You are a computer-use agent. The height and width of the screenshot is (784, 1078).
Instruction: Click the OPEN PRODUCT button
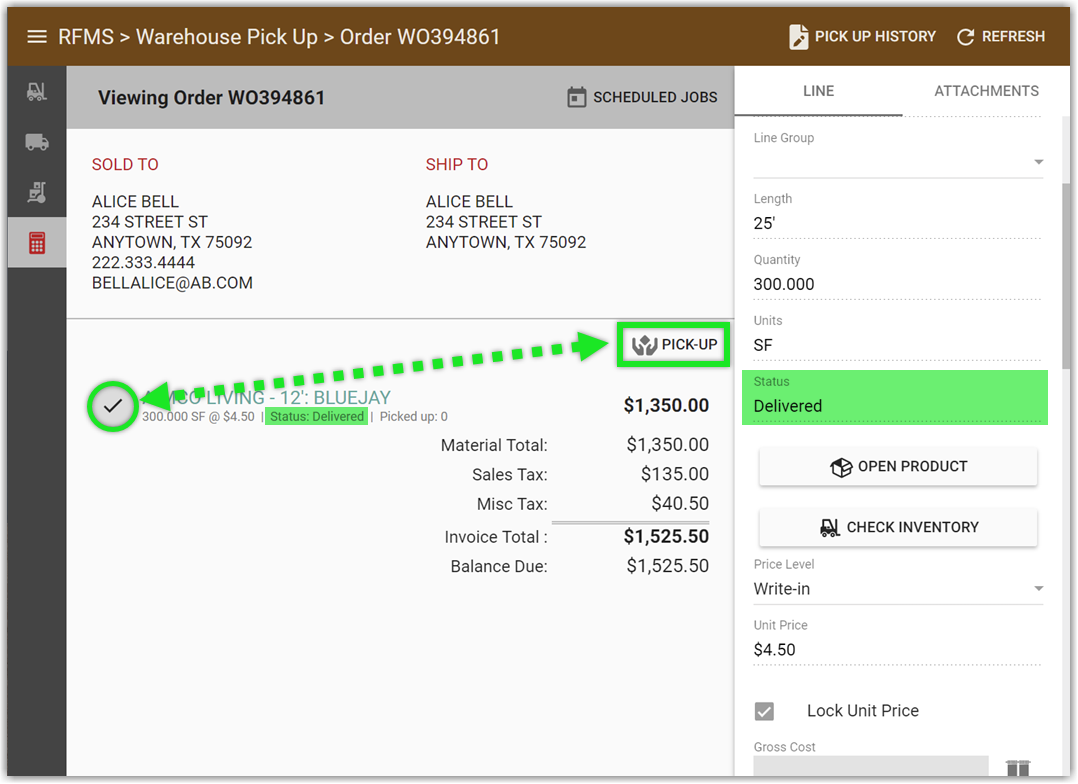(x=897, y=466)
